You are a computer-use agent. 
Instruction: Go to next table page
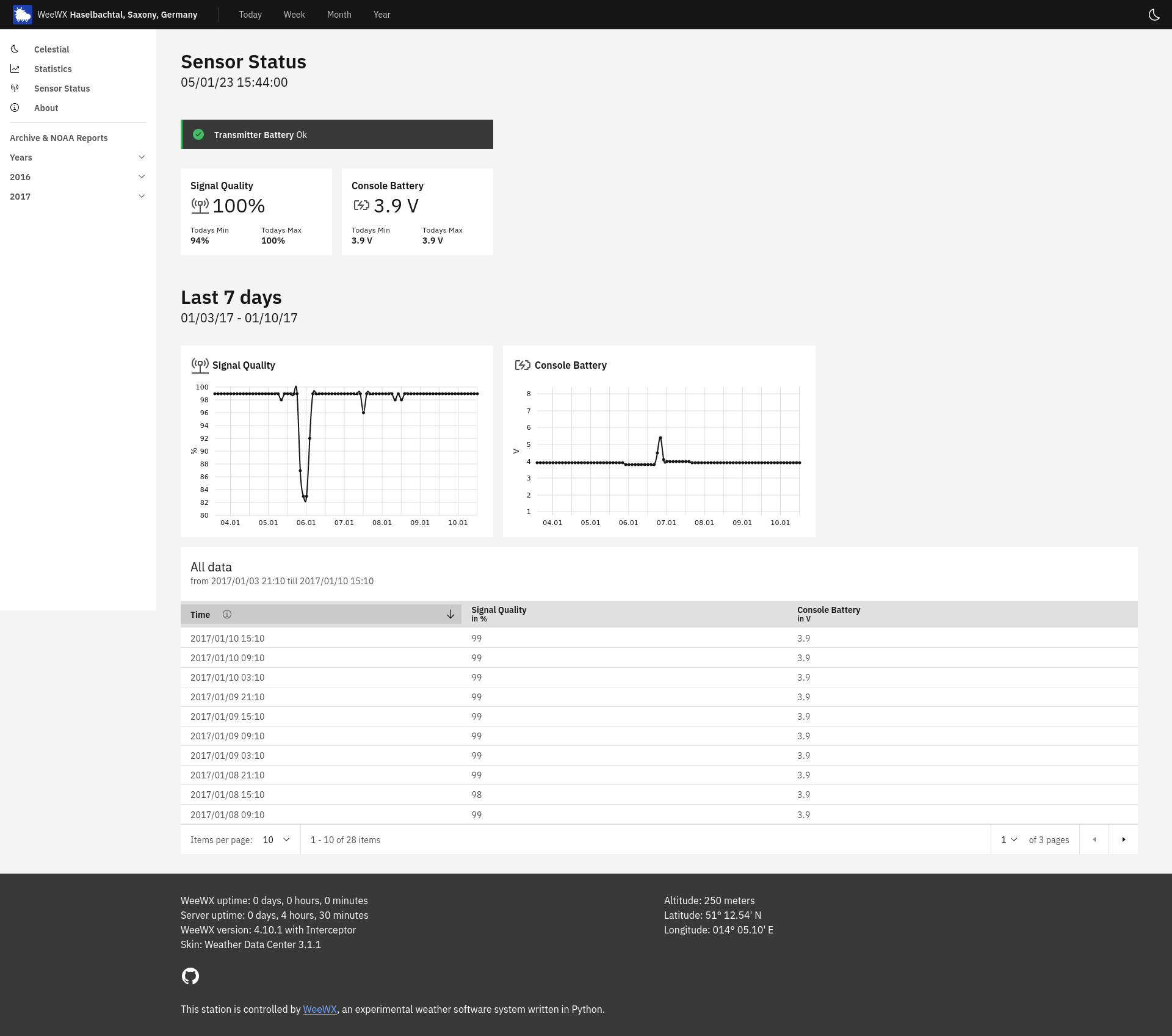1123,840
